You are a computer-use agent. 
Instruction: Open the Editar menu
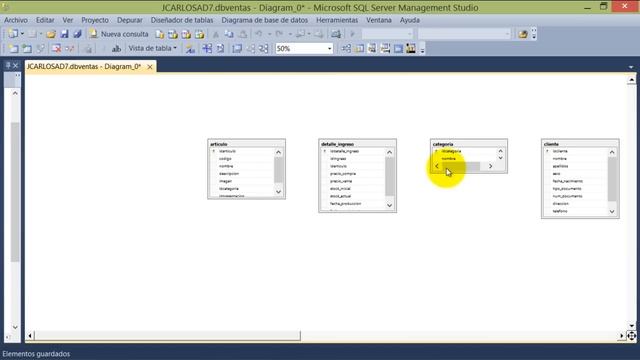click(45, 20)
